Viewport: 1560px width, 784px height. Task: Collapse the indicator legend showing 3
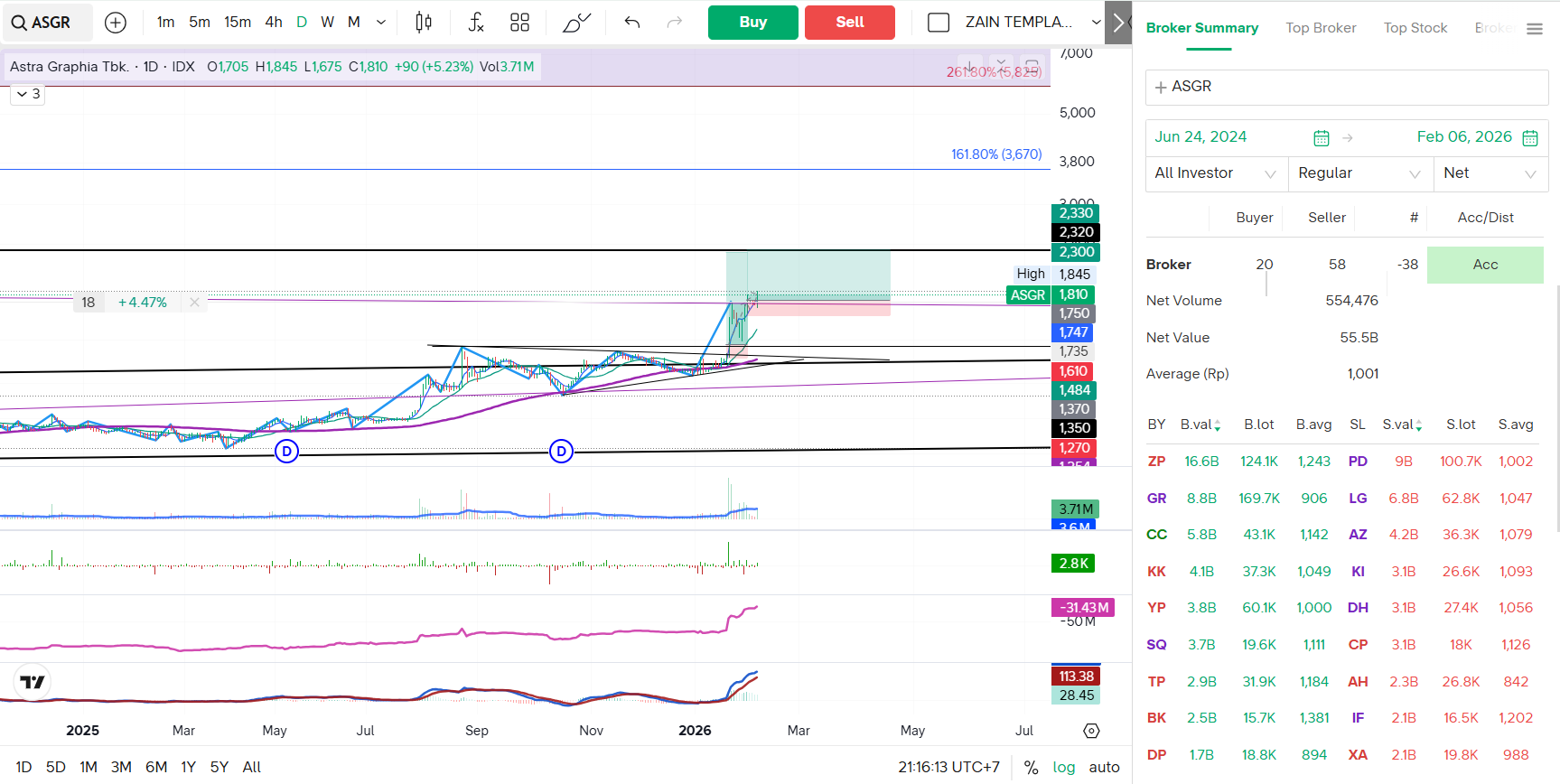click(x=28, y=94)
